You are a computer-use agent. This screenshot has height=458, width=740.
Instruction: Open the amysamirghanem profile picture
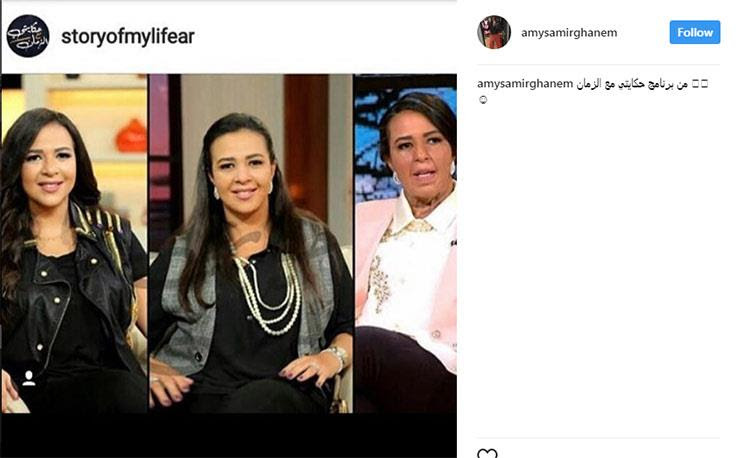494,32
